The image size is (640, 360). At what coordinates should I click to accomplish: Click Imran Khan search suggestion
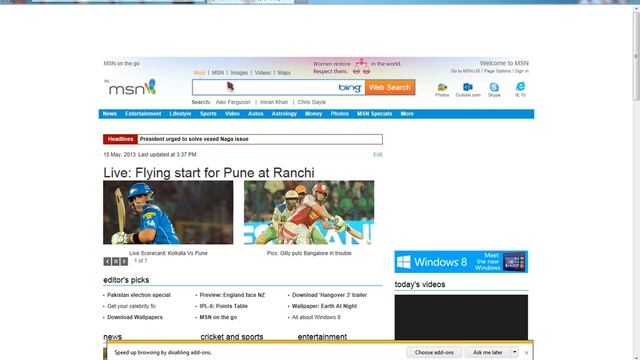(274, 102)
